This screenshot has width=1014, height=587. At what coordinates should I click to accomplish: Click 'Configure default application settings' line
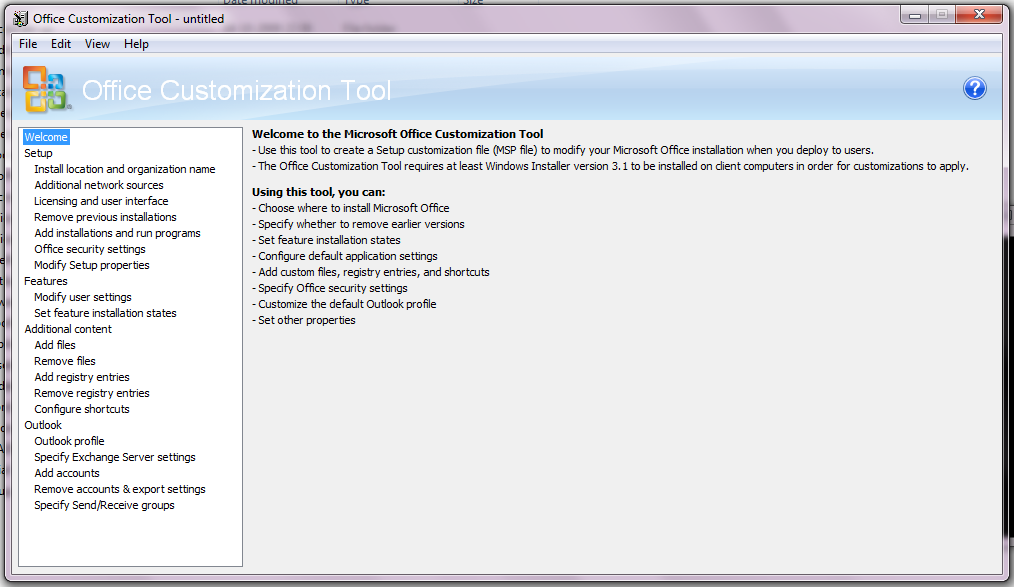point(345,256)
